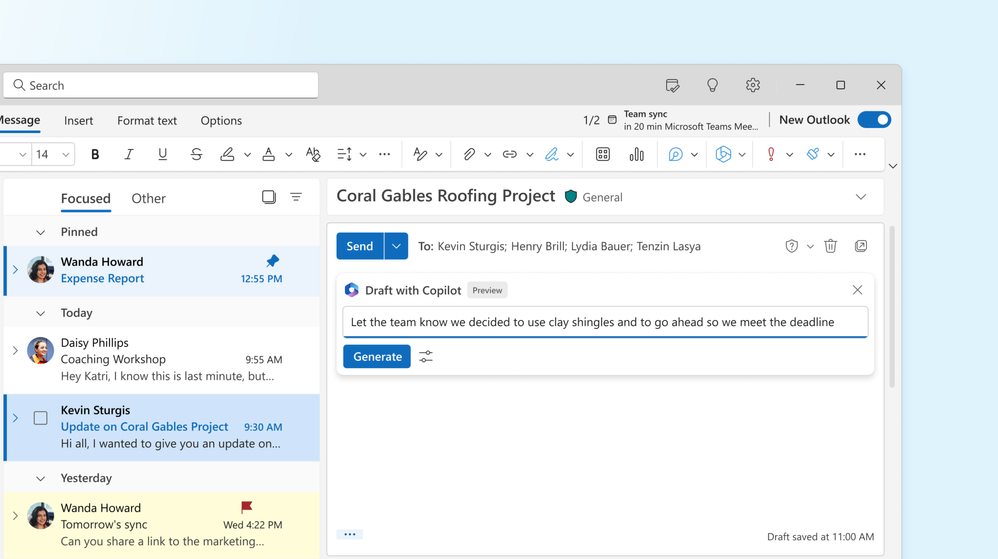Focus the Search box
The image size is (998, 559).
(x=160, y=85)
